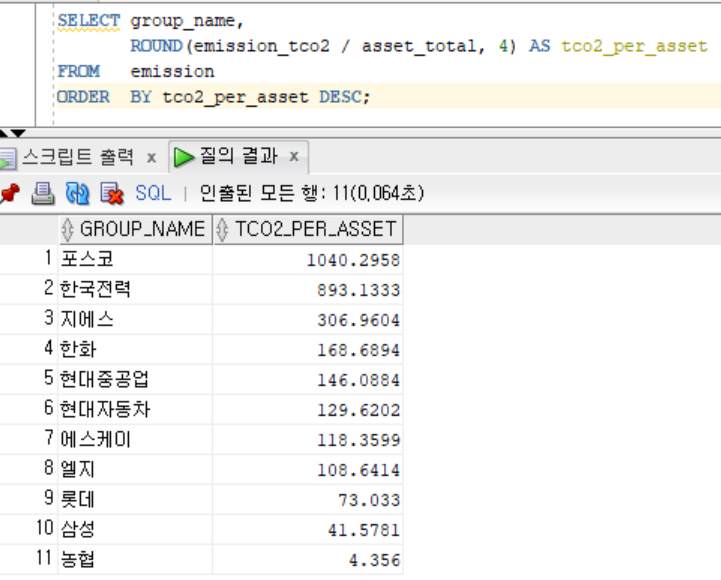Select the 포스코 cell
The height and width of the screenshot is (580, 721).
pyautogui.click(x=136, y=259)
